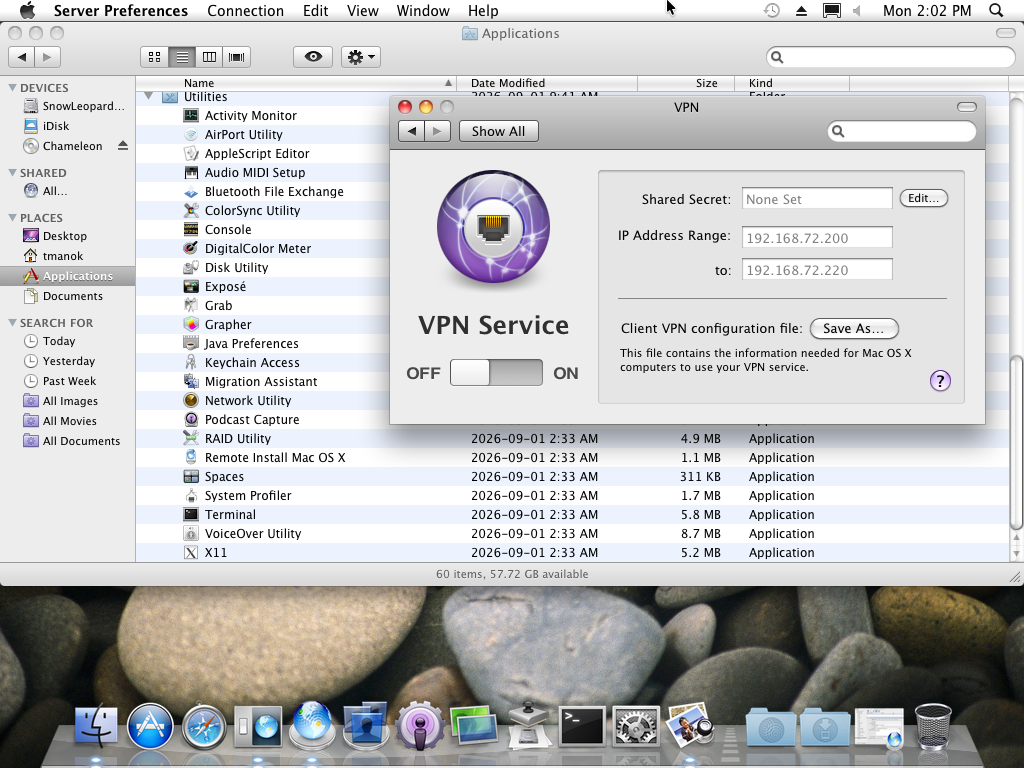Viewport: 1024px width, 768px height.
Task: Switch Finder to Cover Flow view
Action: (x=236, y=57)
